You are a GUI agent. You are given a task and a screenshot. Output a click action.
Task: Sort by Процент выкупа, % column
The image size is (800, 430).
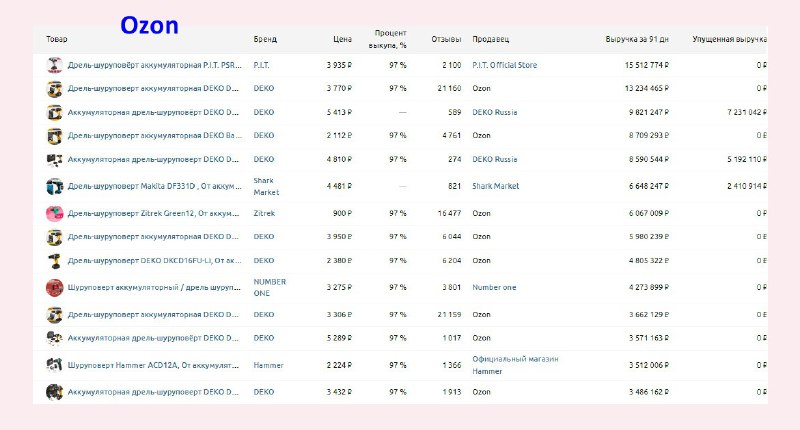point(388,39)
